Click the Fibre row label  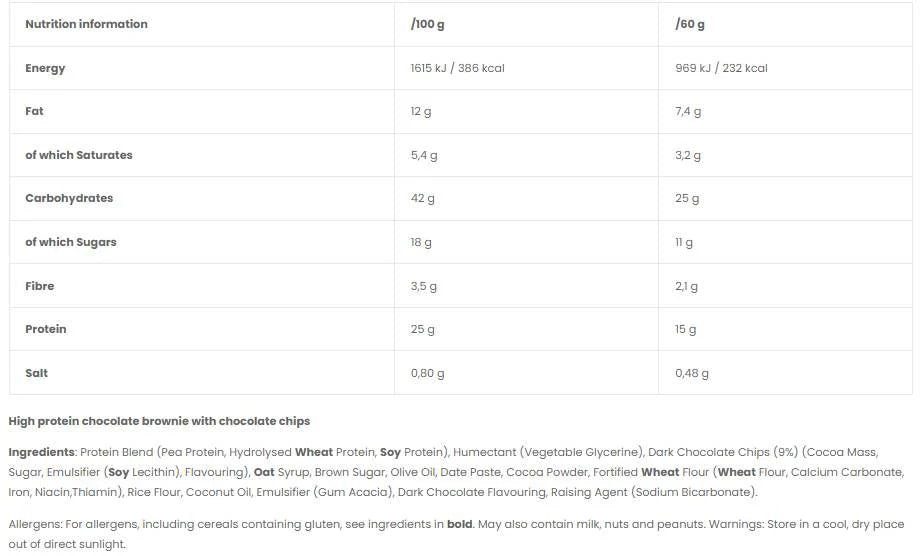point(40,286)
